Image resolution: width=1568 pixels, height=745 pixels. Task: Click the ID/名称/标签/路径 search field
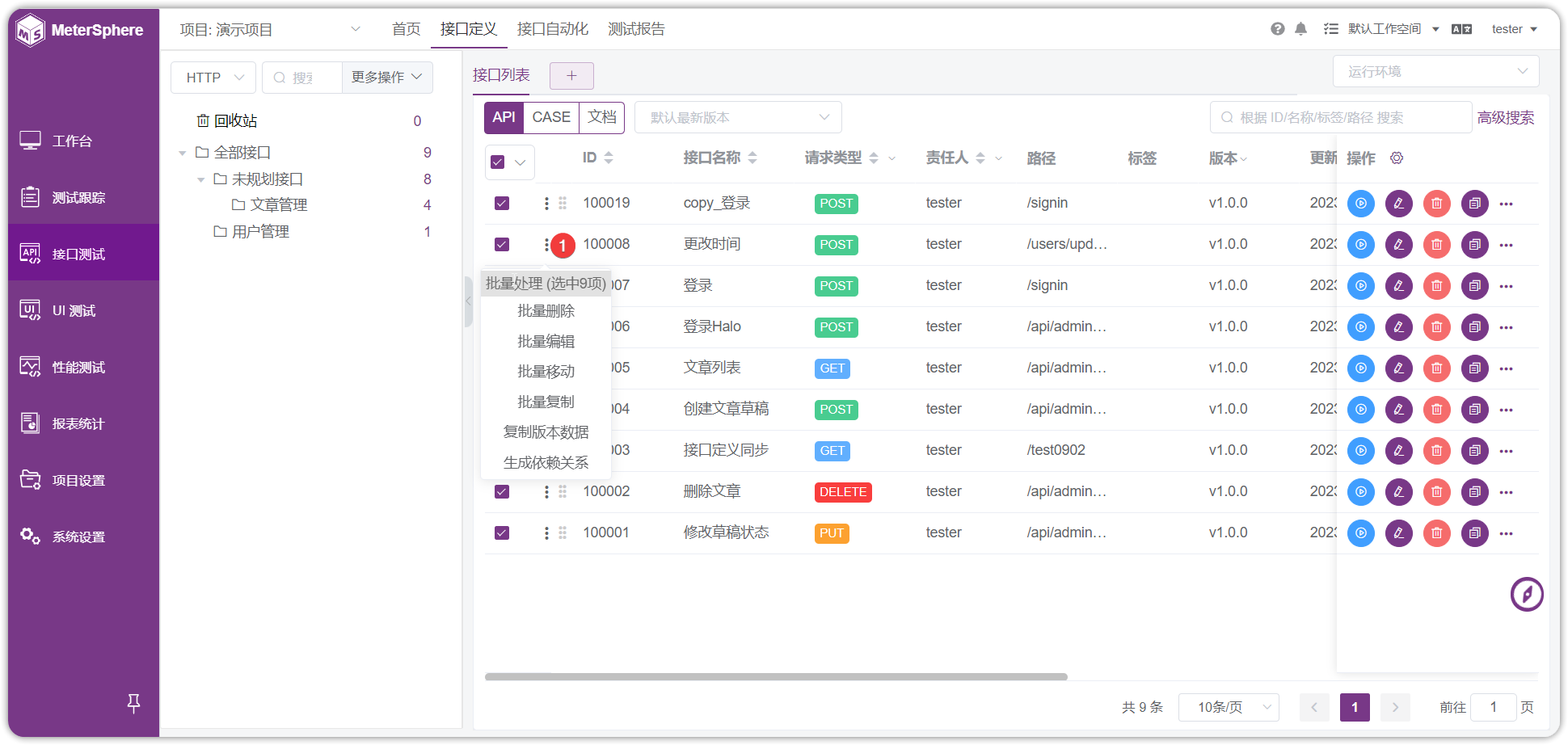point(1341,117)
